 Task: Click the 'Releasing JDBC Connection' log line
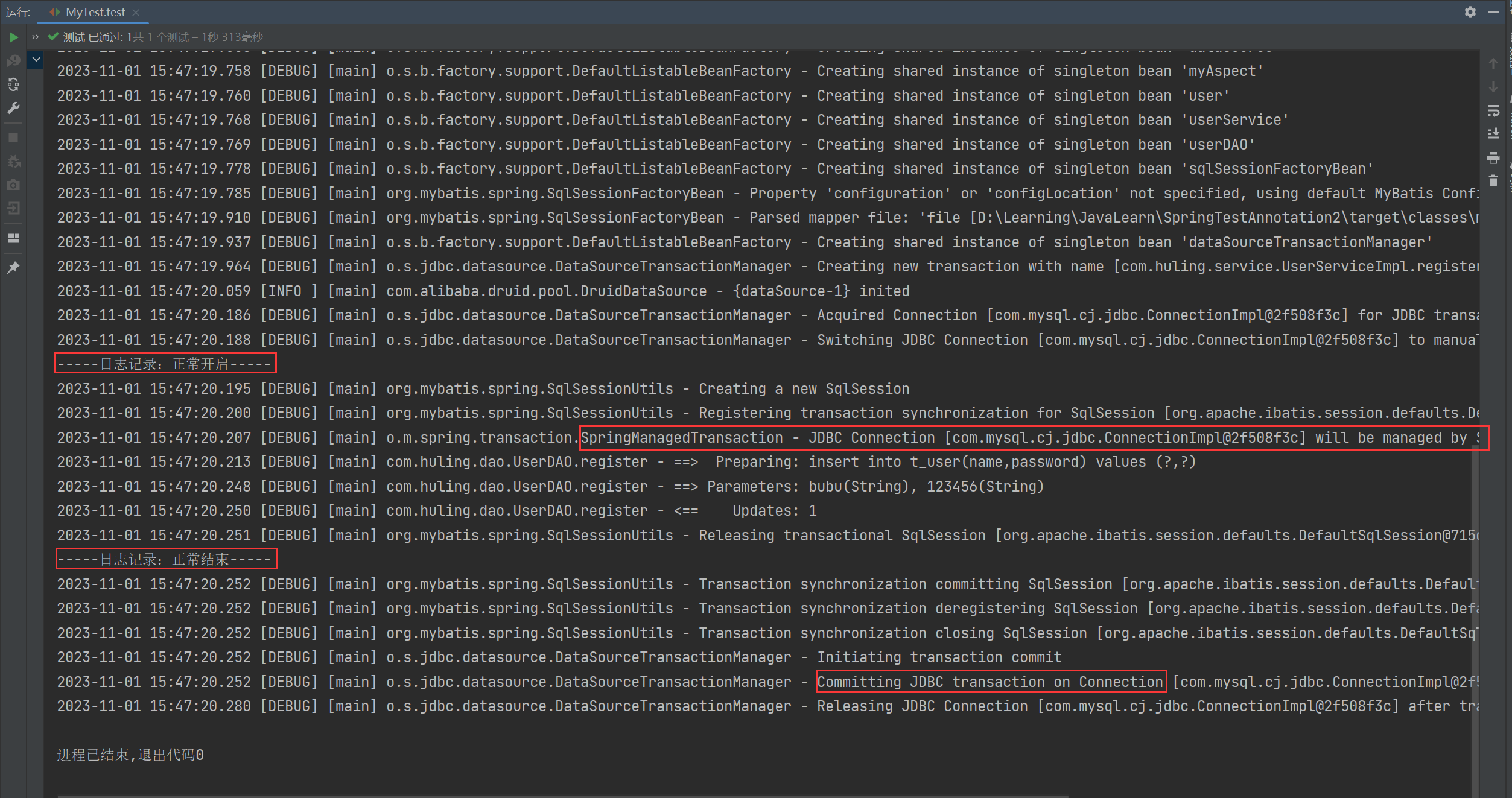point(768,706)
